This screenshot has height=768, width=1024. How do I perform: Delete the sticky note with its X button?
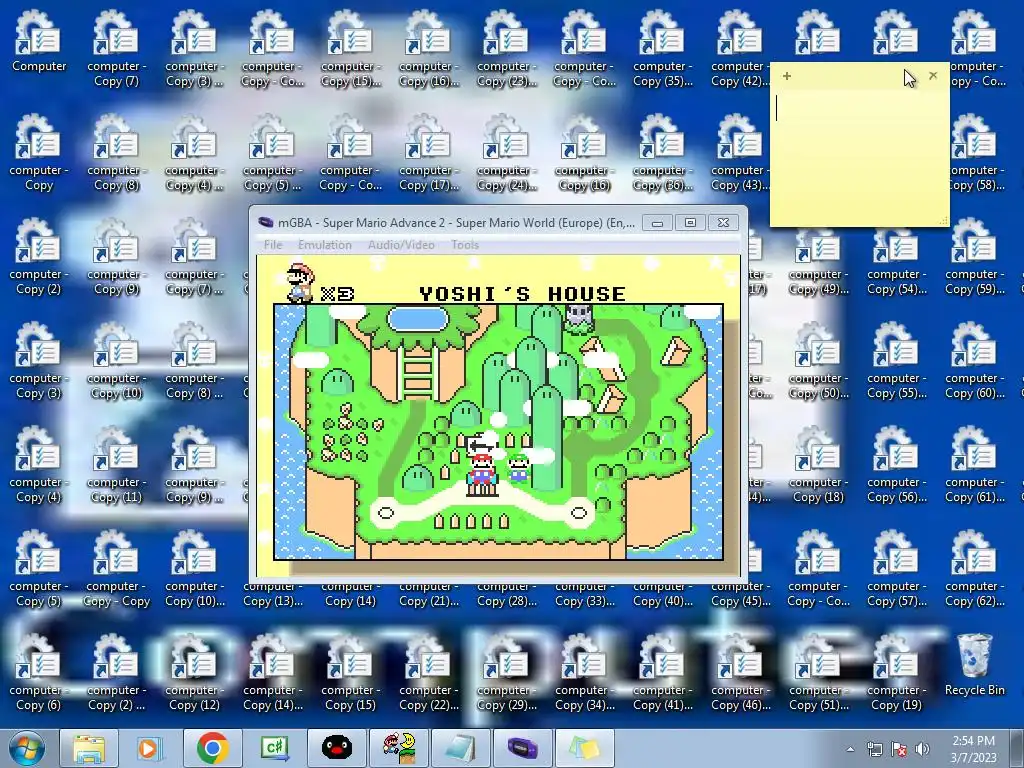(x=933, y=76)
